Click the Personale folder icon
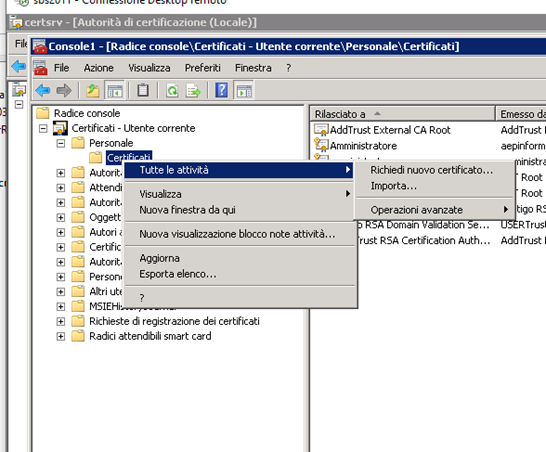The image size is (546, 452). [78, 143]
